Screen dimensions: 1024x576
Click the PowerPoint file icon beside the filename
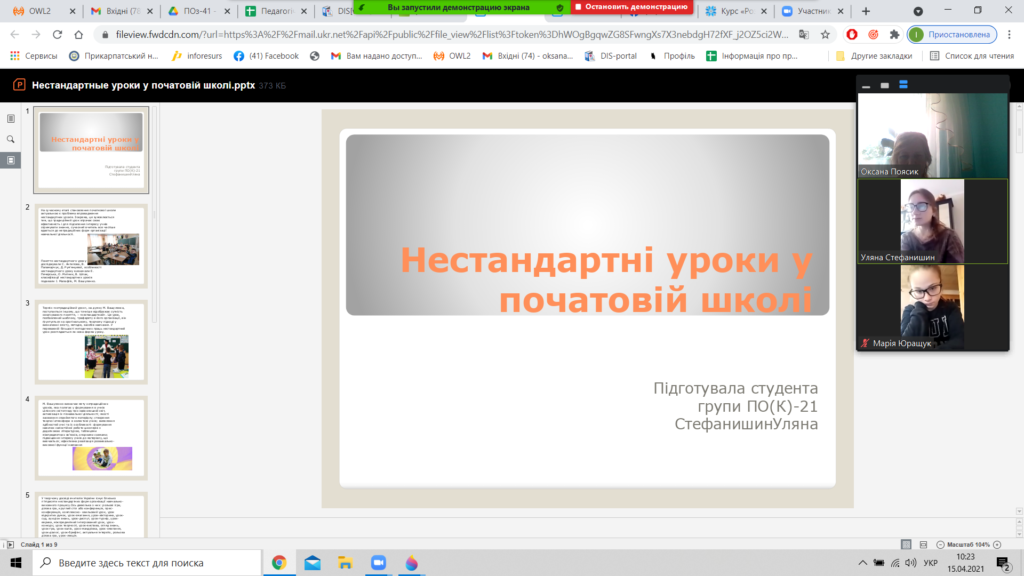coord(17,86)
